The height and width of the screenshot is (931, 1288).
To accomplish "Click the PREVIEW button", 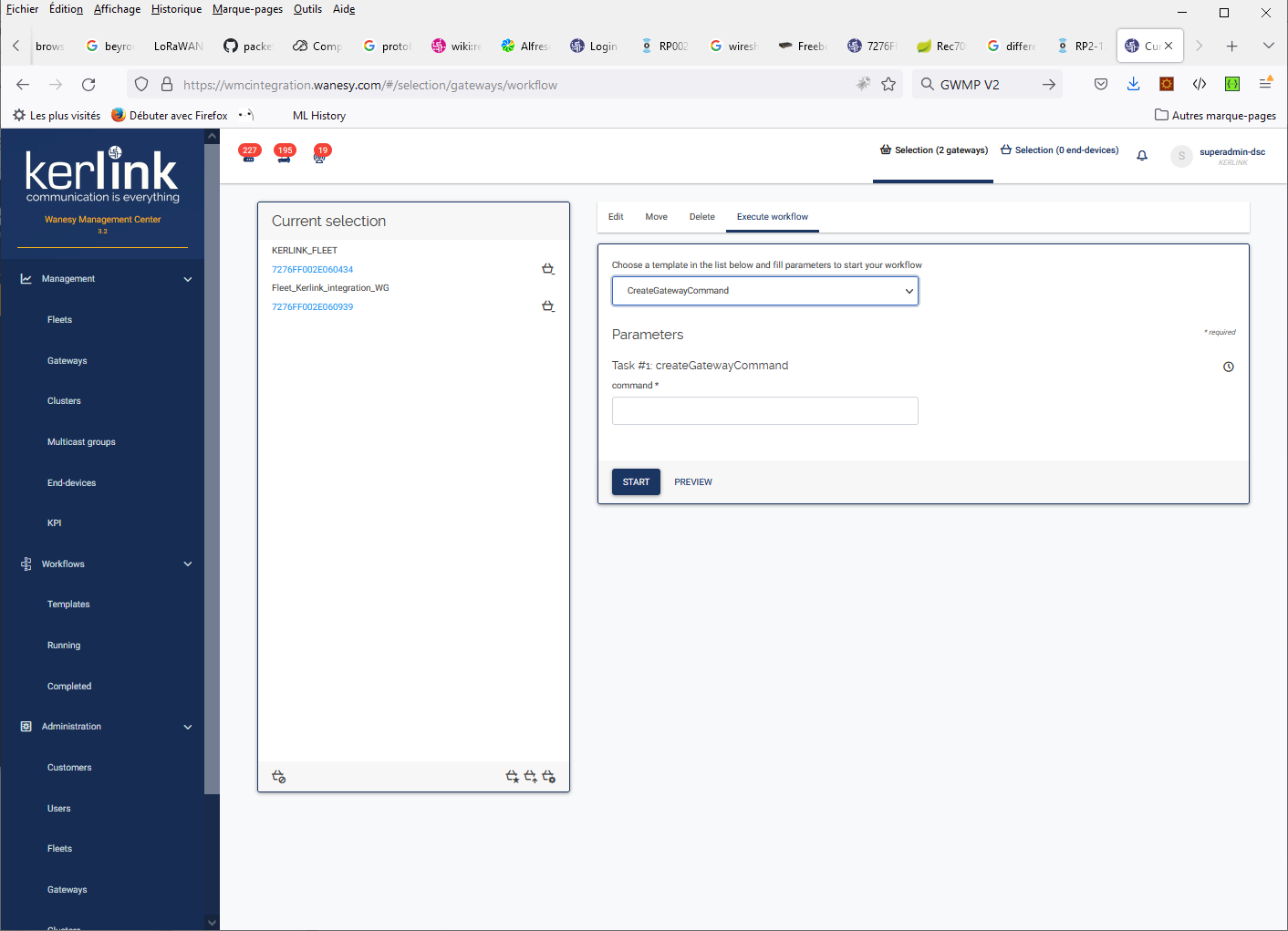I will [692, 482].
